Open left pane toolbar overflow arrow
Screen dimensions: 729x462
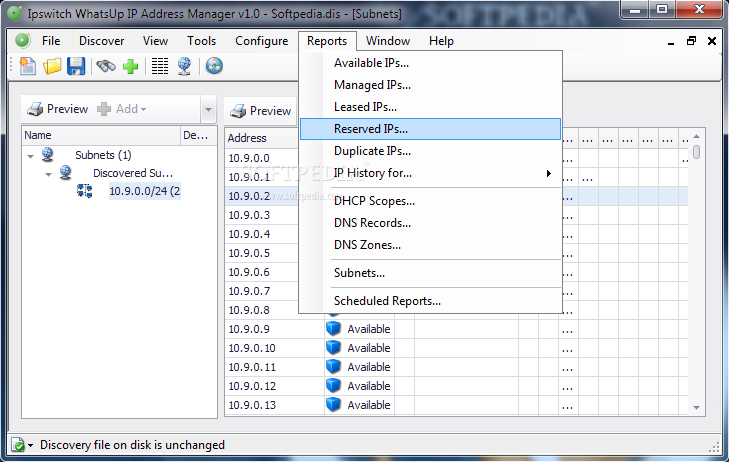pos(208,109)
